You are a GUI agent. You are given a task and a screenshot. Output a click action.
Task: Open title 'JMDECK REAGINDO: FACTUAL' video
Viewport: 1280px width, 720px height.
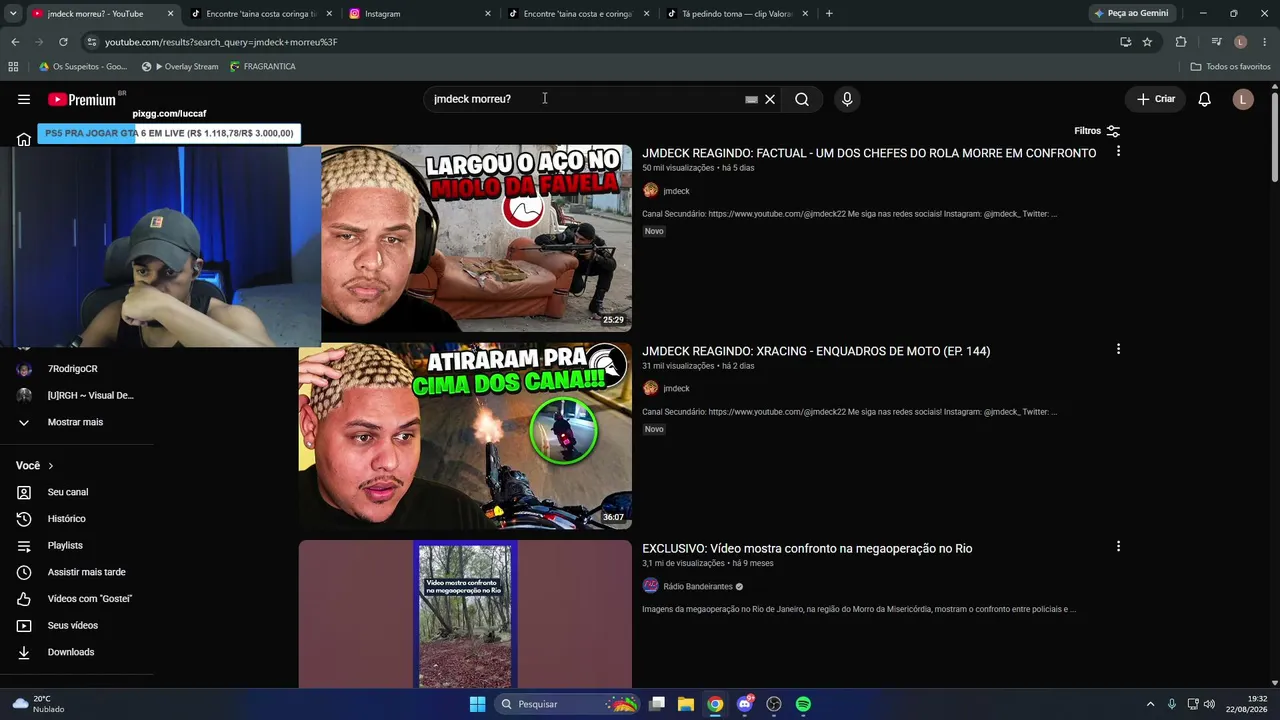(x=869, y=153)
